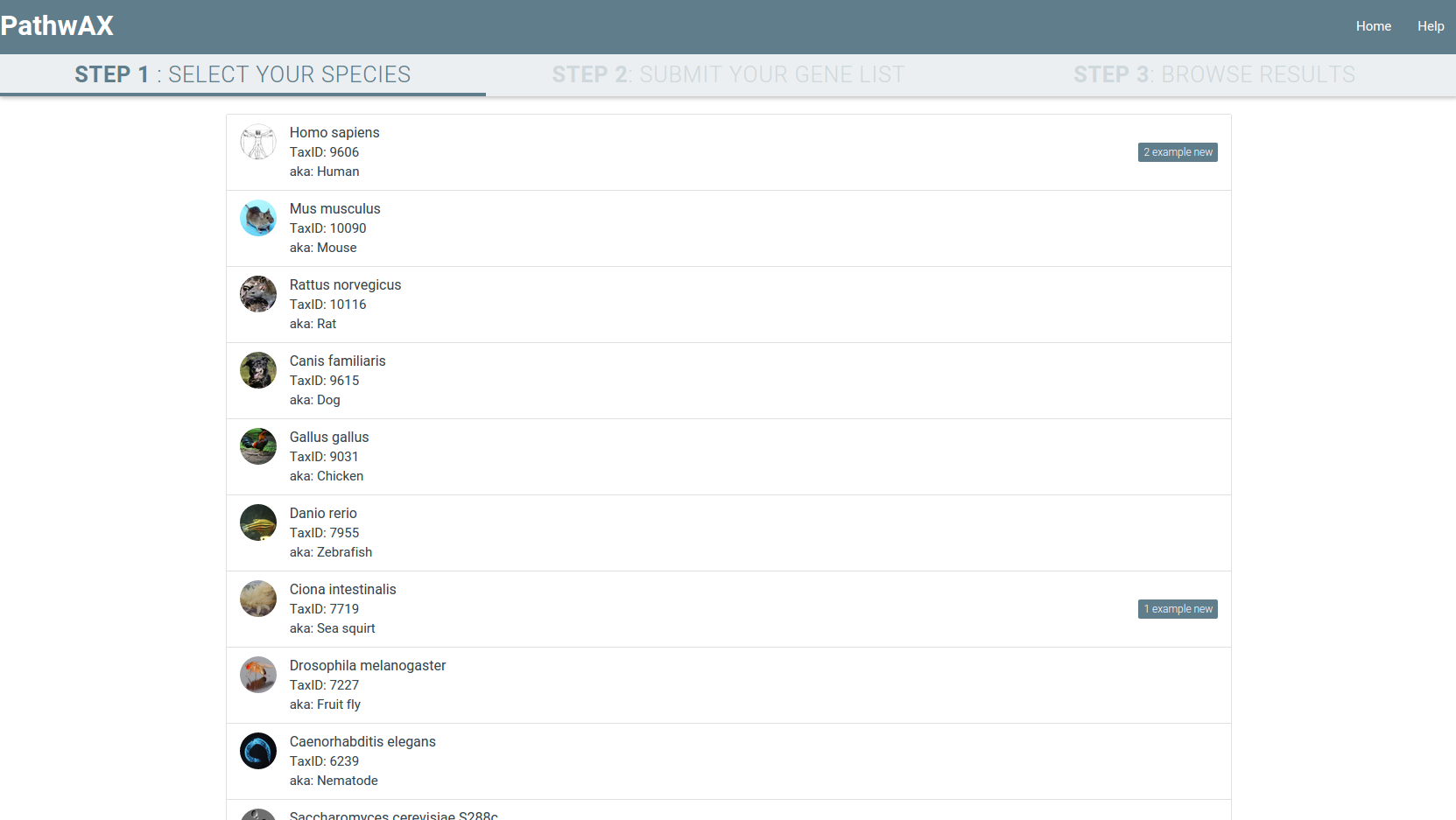Select the Caenorhabditis elegans species name
The image size is (1456, 820).
coord(362,741)
